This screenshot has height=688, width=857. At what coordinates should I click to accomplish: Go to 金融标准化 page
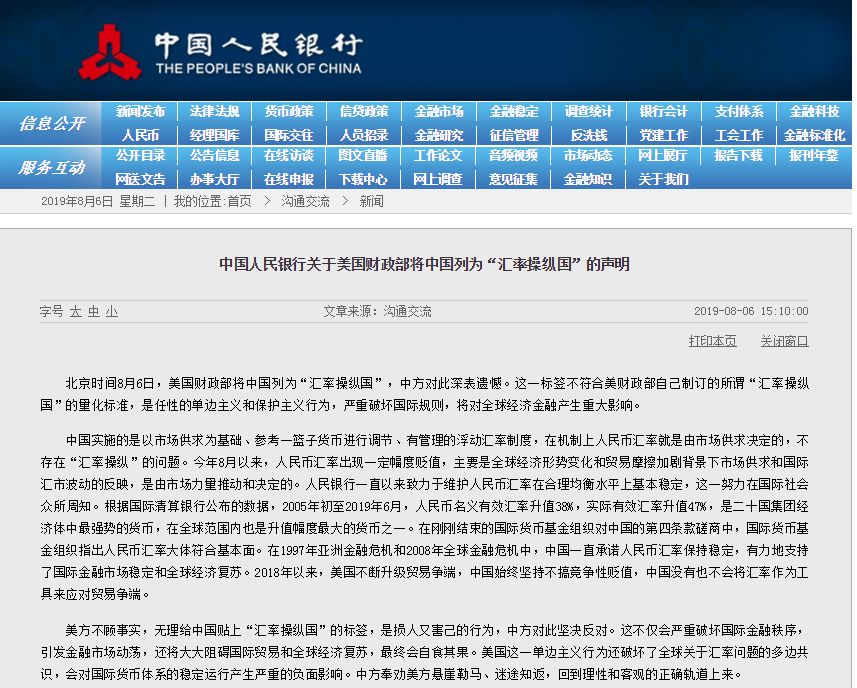click(x=814, y=135)
